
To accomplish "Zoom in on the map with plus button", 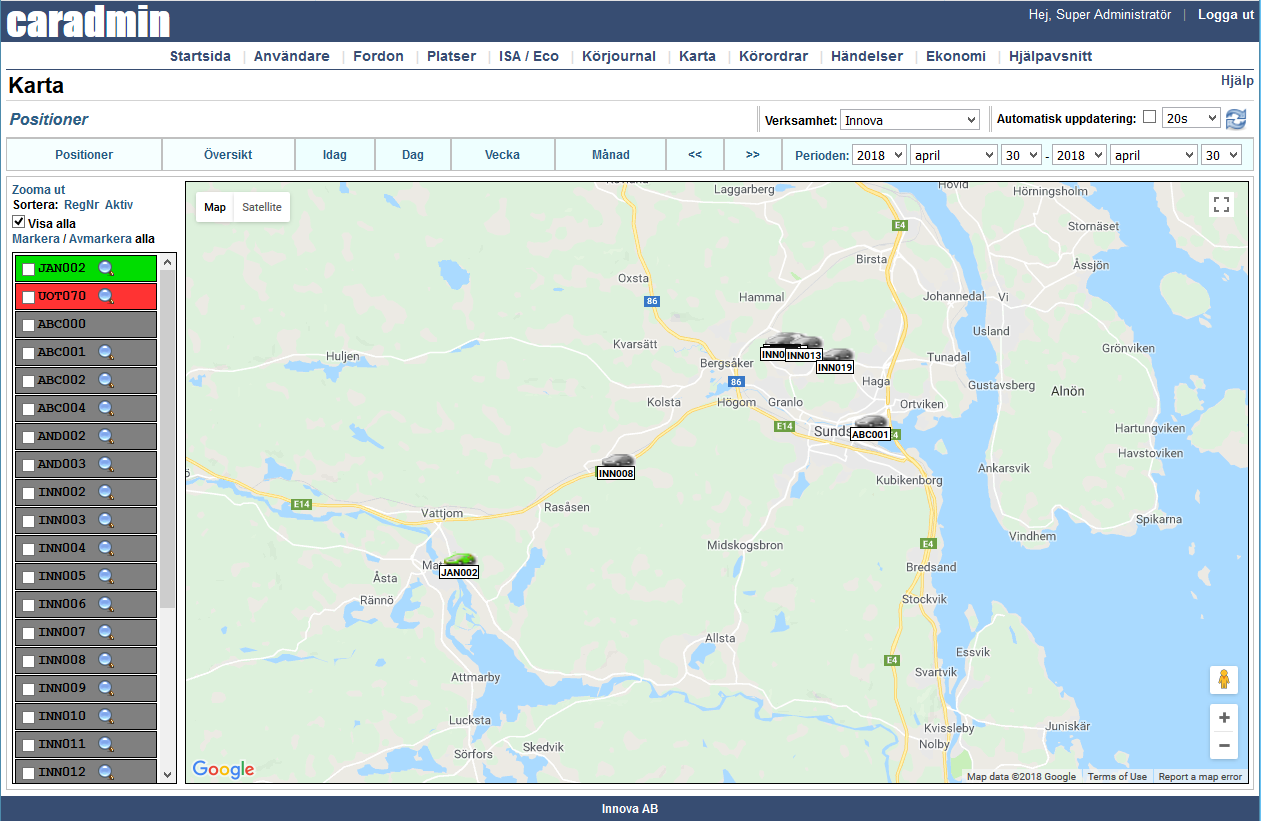I will click(1223, 717).
